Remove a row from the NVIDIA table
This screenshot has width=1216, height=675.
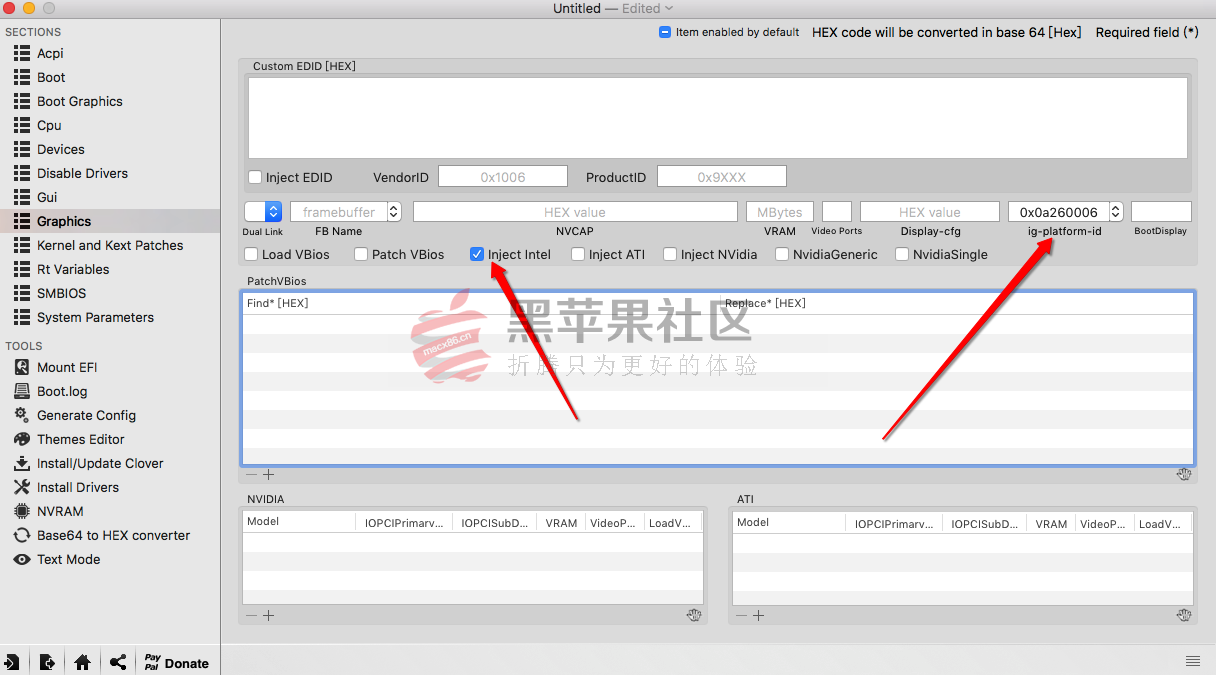point(251,615)
